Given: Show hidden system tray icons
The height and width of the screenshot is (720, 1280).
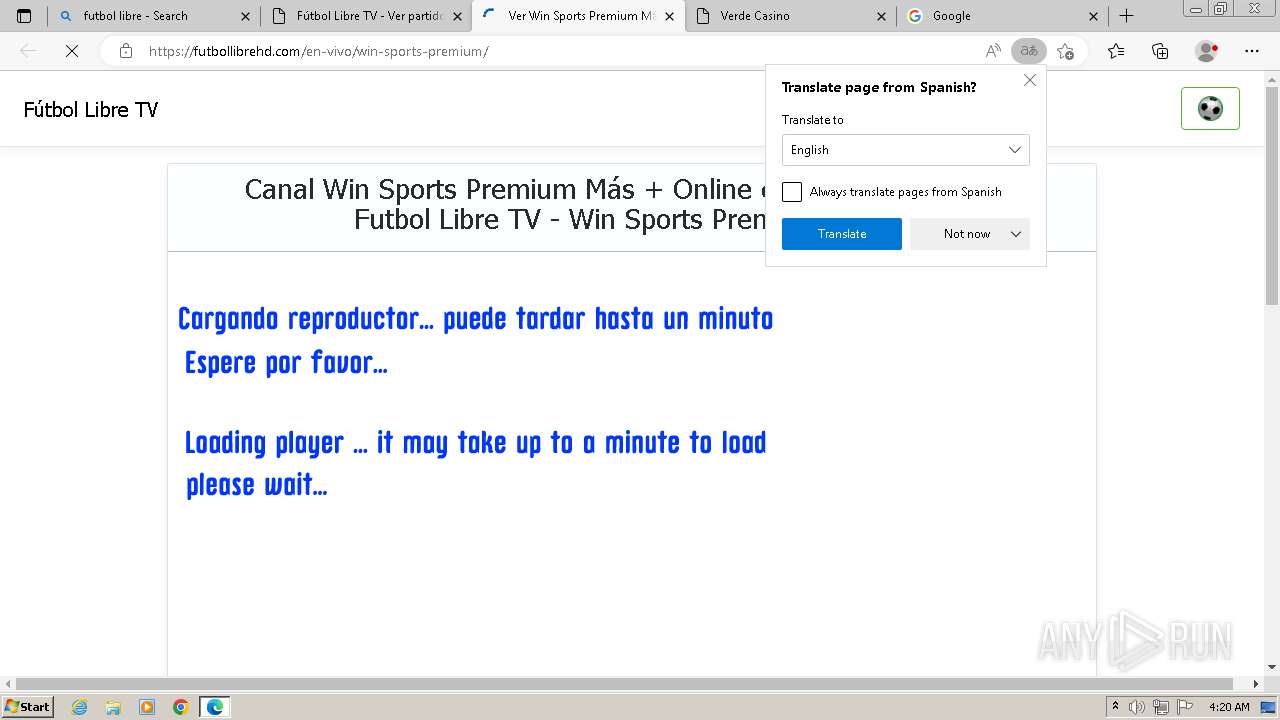Looking at the screenshot, I should coord(1115,707).
